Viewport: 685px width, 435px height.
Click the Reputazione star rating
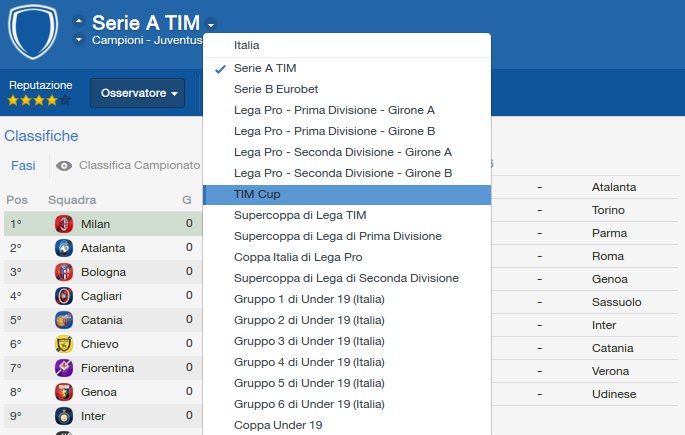(38, 100)
